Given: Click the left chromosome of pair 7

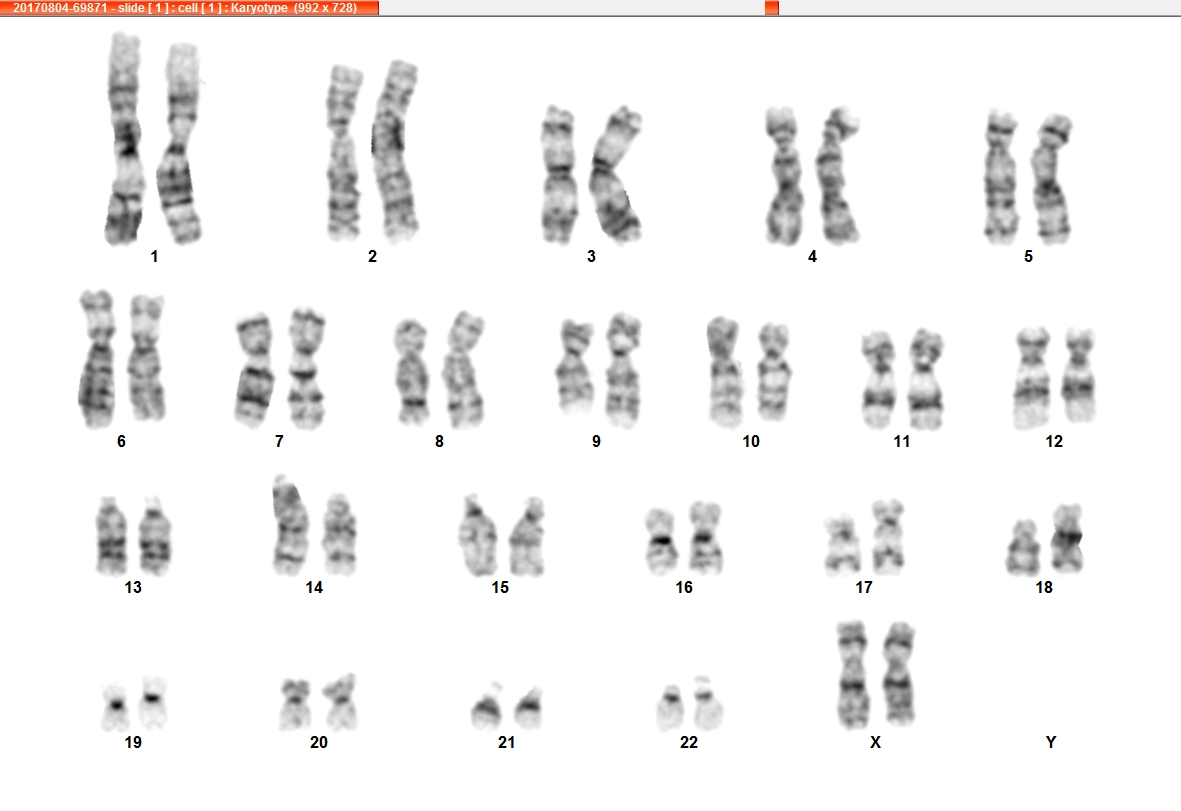Looking at the screenshot, I should (255, 371).
